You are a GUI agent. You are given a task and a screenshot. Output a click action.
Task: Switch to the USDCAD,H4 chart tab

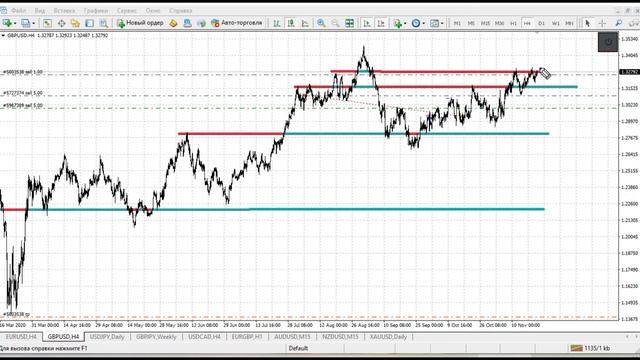tap(204, 337)
